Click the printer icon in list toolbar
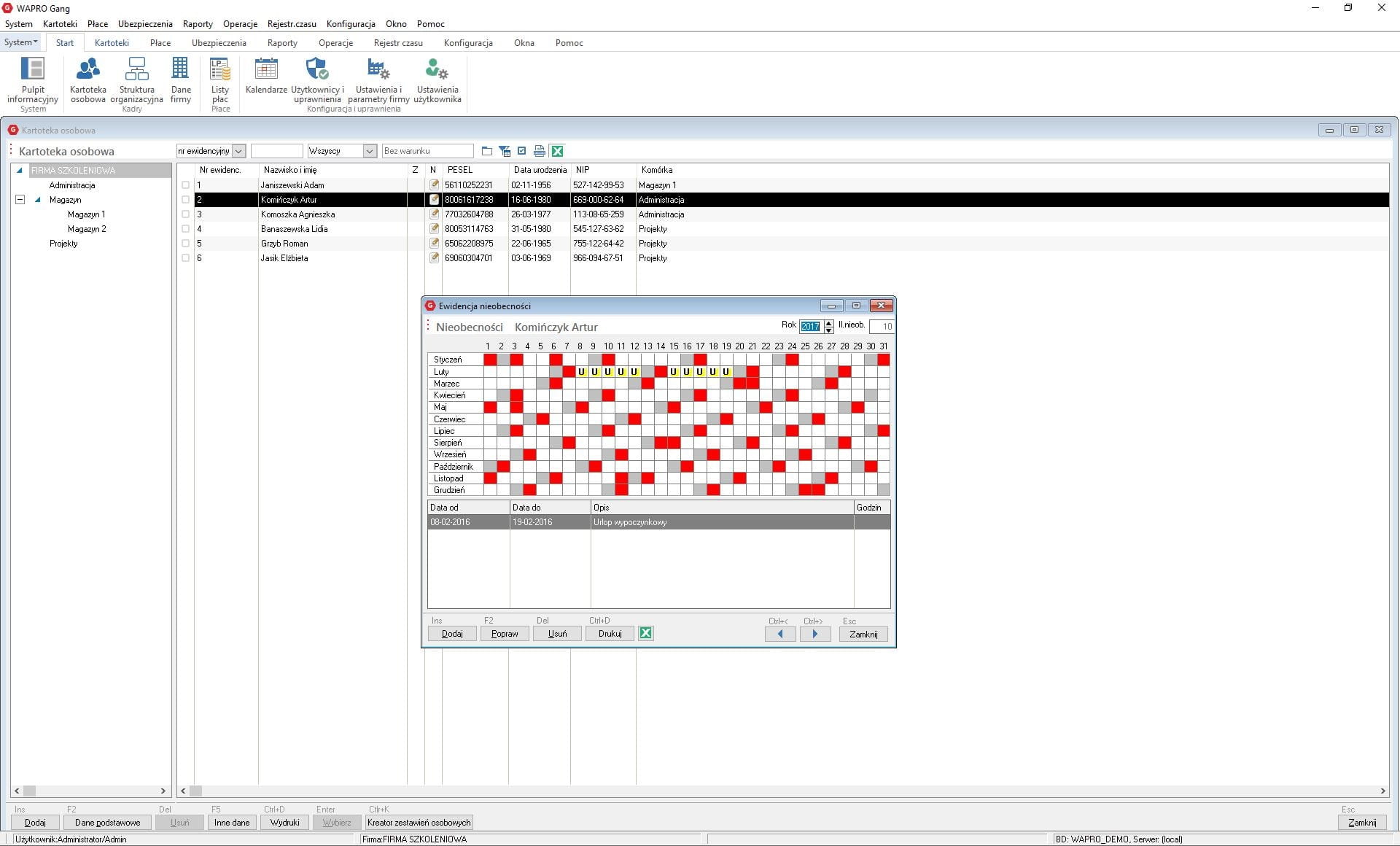This screenshot has height=846, width=1400. pyautogui.click(x=539, y=151)
